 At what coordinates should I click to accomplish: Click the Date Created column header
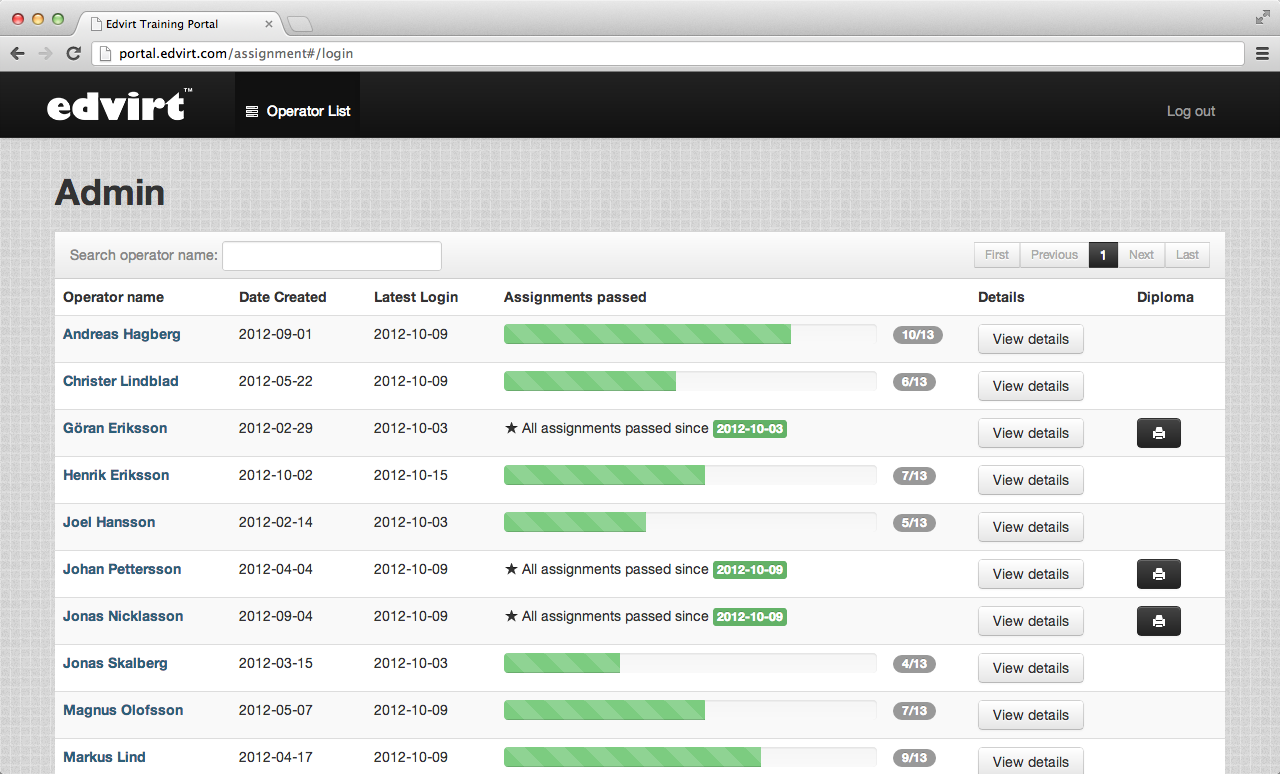point(283,297)
